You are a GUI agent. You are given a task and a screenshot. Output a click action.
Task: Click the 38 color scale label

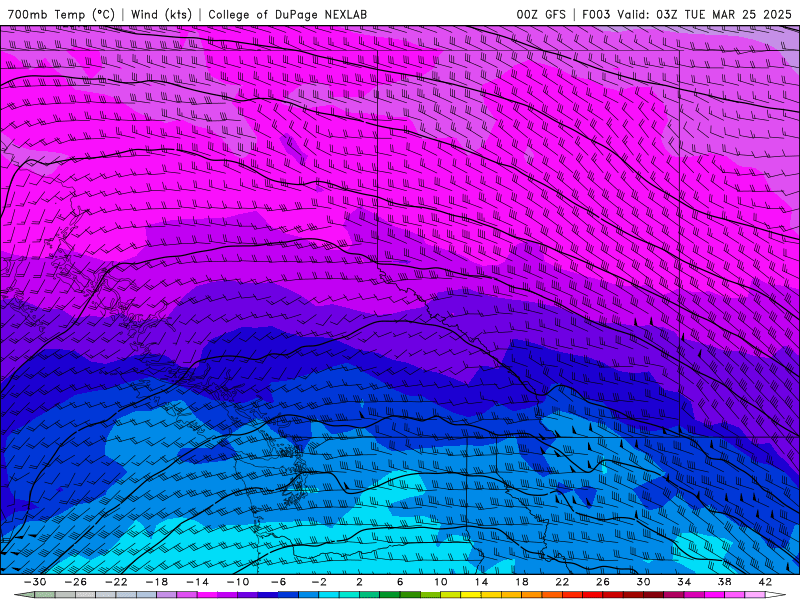pyautogui.click(x=724, y=582)
